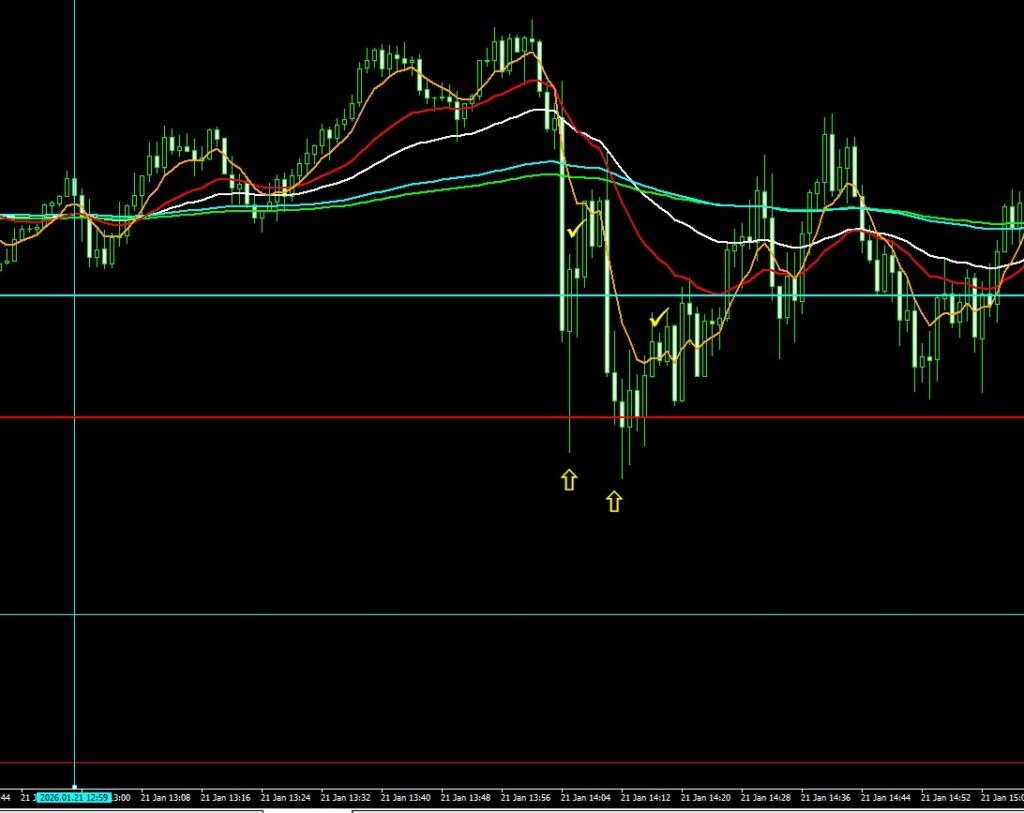Select the lower cyan horizontal line
Viewport: 1024px width, 813px height.
point(300,615)
